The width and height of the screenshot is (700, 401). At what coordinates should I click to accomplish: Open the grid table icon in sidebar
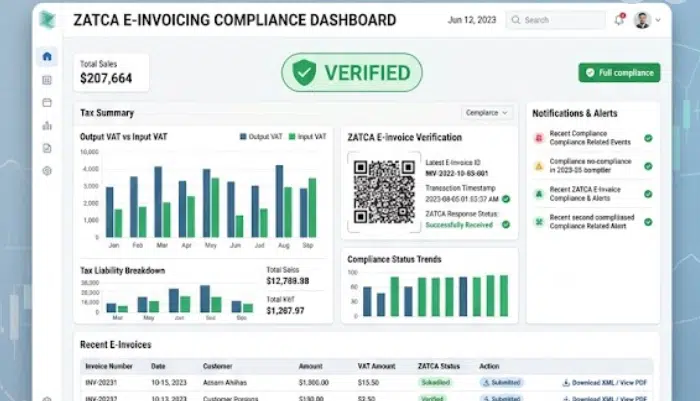coord(47,80)
